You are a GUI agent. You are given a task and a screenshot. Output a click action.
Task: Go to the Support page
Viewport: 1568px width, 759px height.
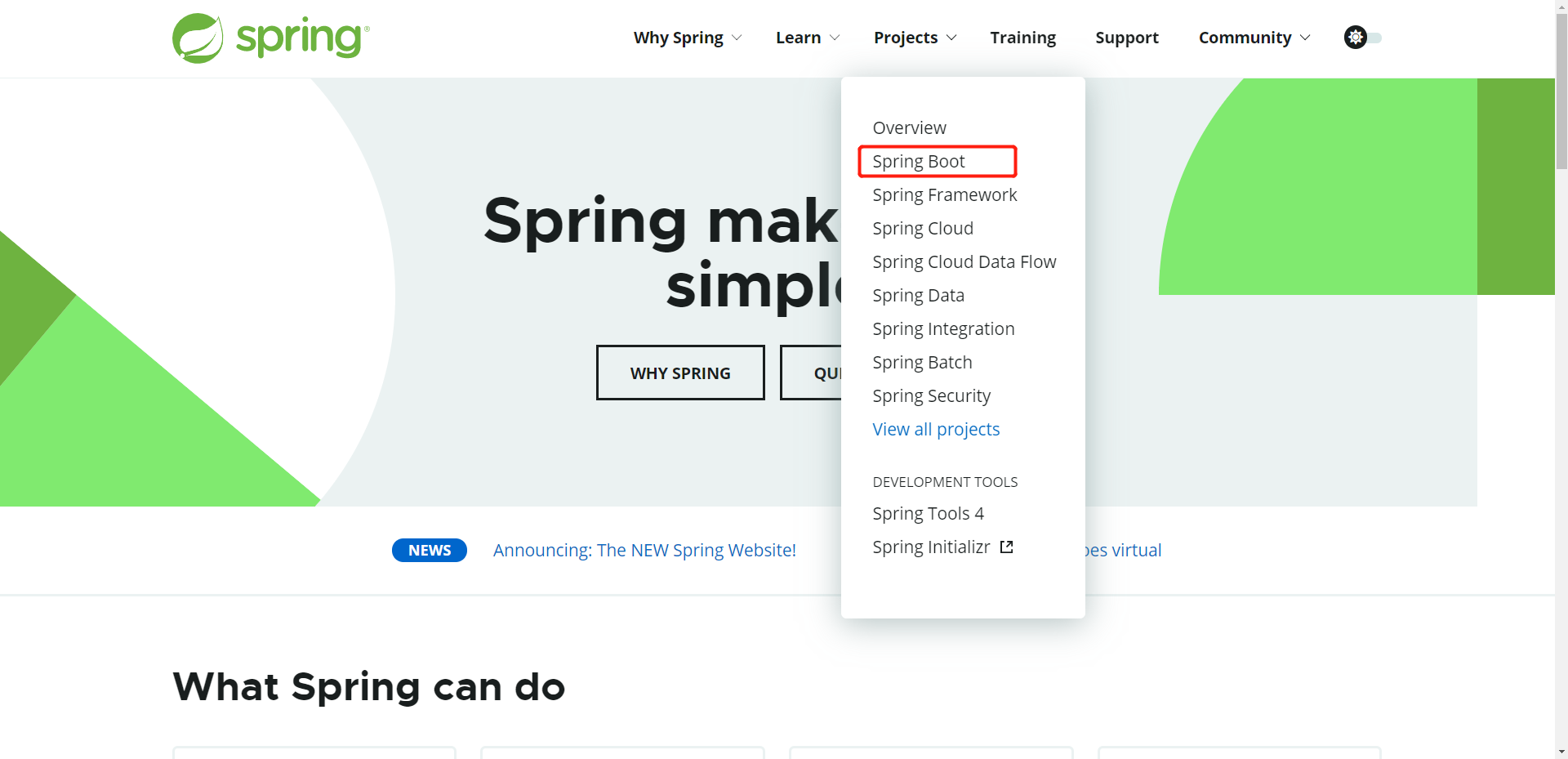pos(1126,38)
